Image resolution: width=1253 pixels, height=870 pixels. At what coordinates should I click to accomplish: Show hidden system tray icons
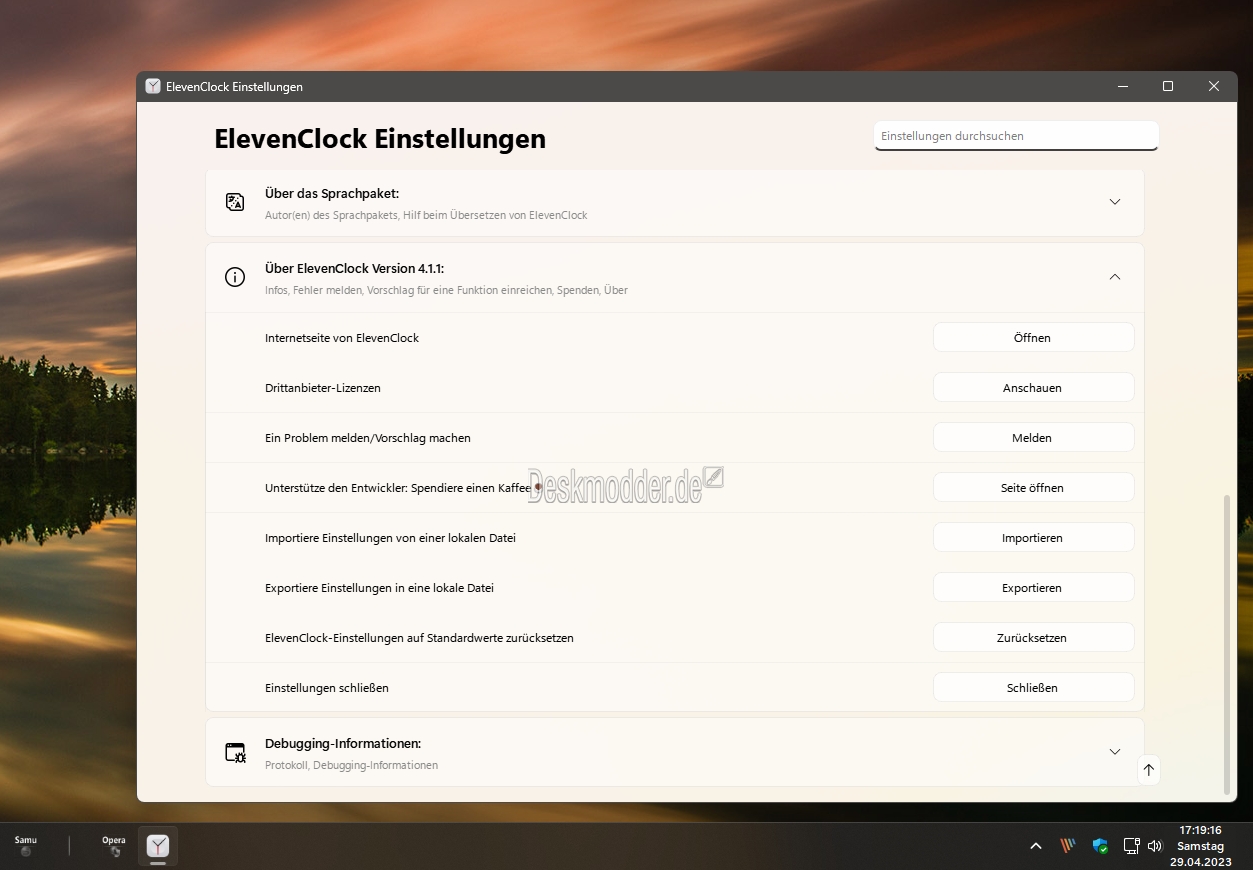(1036, 846)
